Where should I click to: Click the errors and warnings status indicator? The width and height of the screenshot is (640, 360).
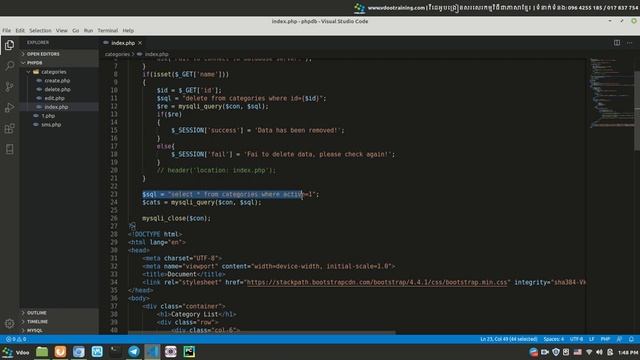tap(16, 339)
